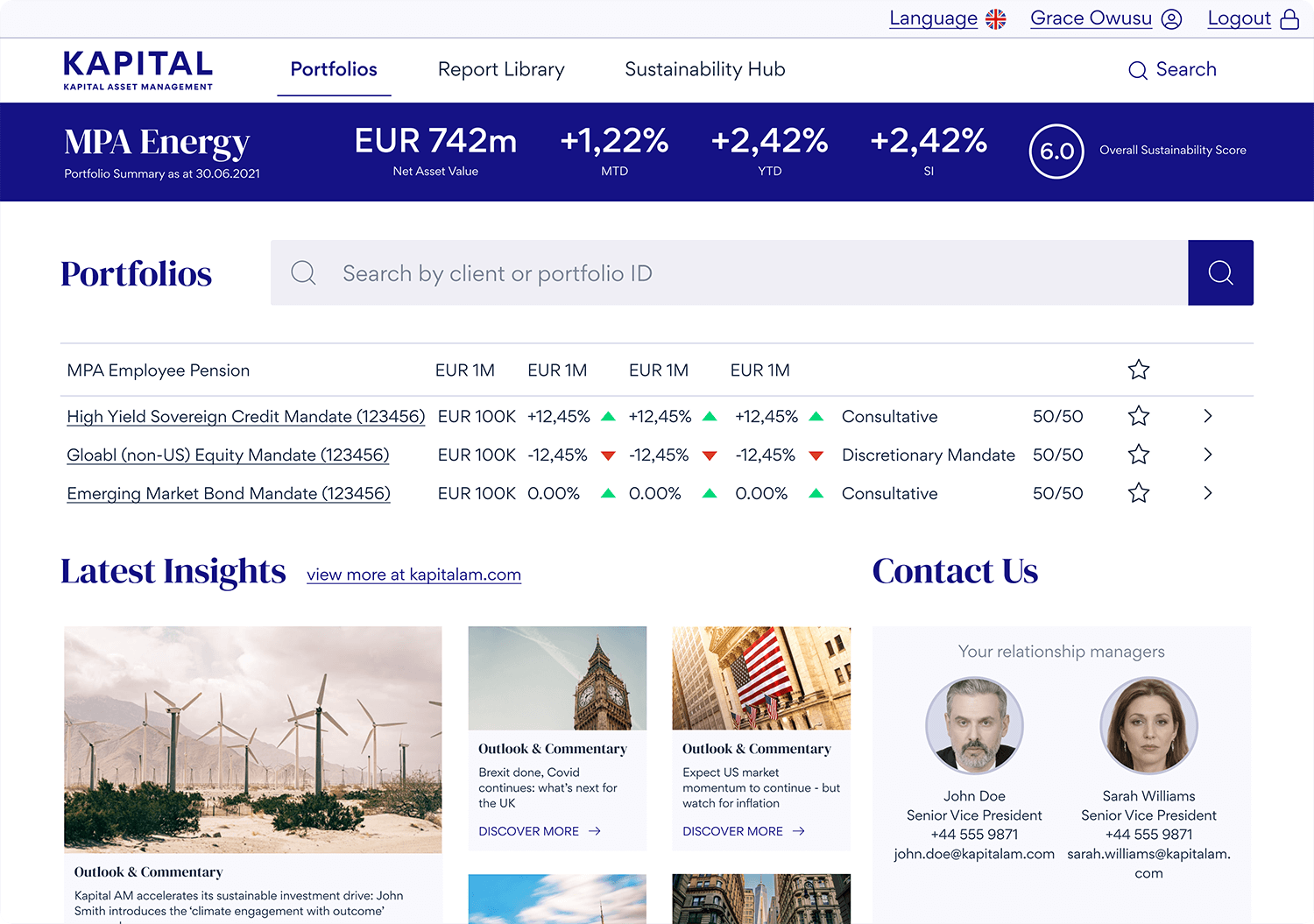1314x924 pixels.
Task: Click arrow icon after Brexit Discover More
Action: point(595,831)
